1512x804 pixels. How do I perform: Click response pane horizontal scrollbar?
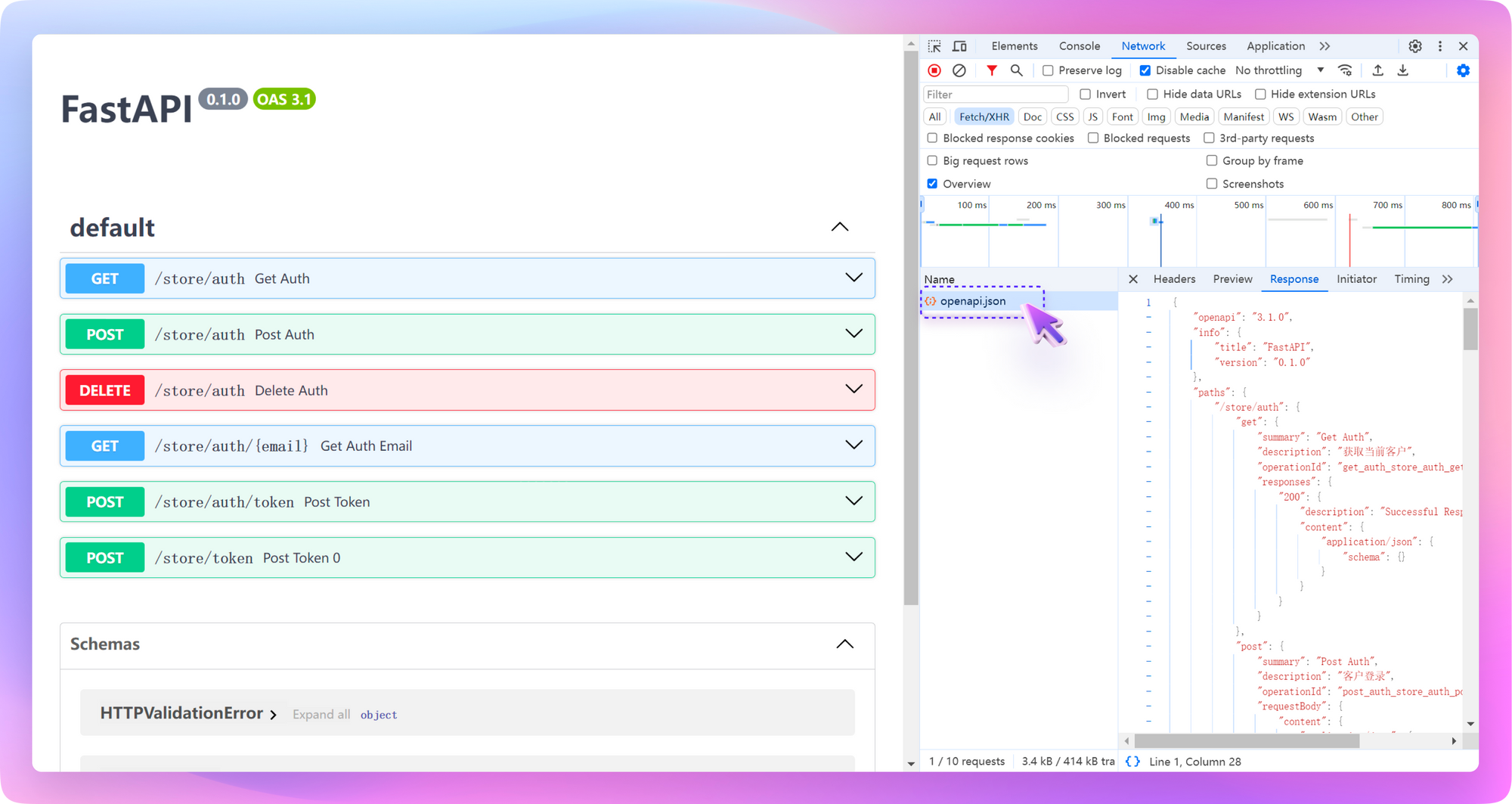[1247, 741]
